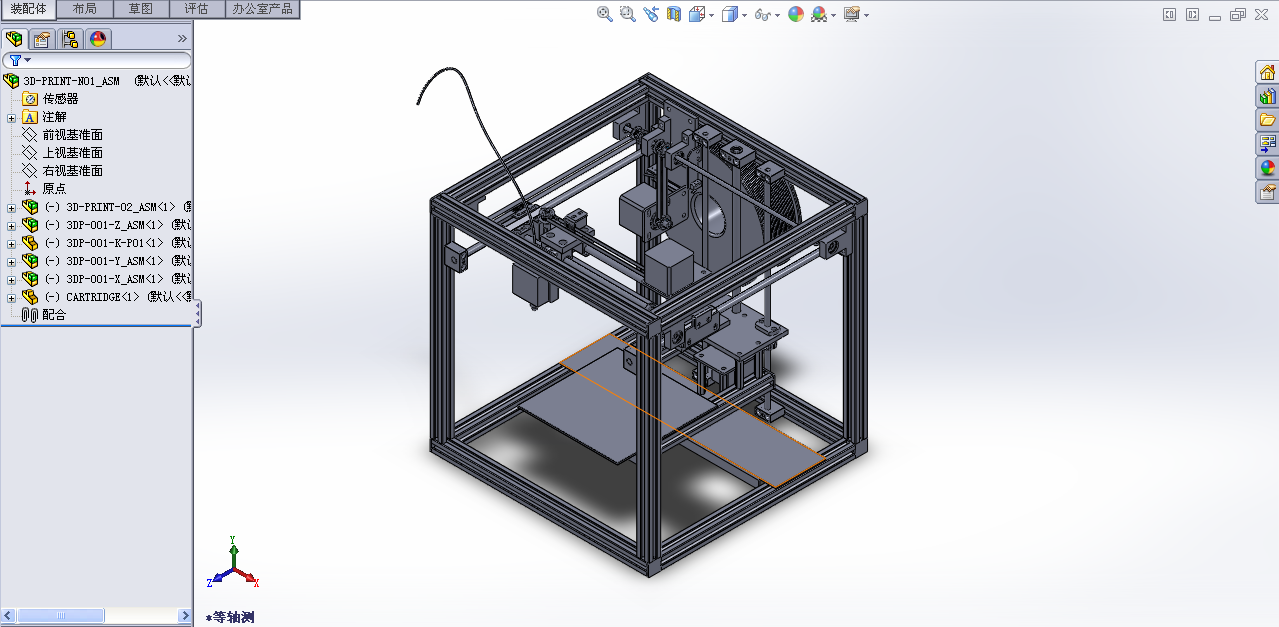The width and height of the screenshot is (1279, 627).
Task: Open the Design Library task pane
Action: pyautogui.click(x=1268, y=95)
